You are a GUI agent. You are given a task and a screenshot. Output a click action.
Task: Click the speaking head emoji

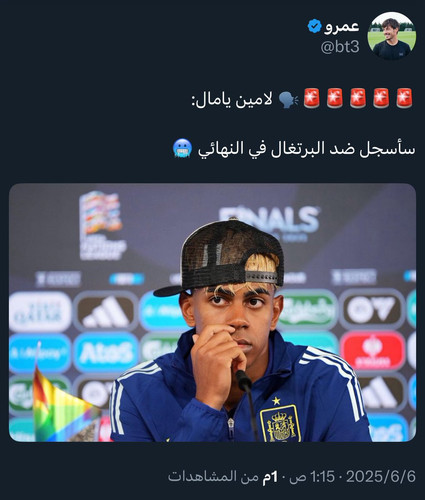[x=289, y=99]
